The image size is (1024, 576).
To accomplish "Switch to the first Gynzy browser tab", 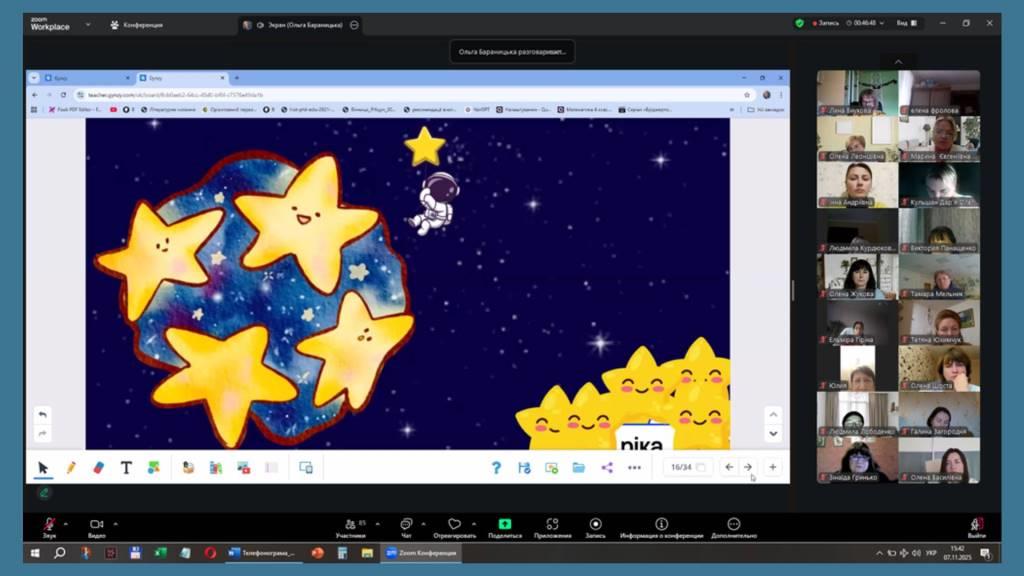I will point(80,77).
